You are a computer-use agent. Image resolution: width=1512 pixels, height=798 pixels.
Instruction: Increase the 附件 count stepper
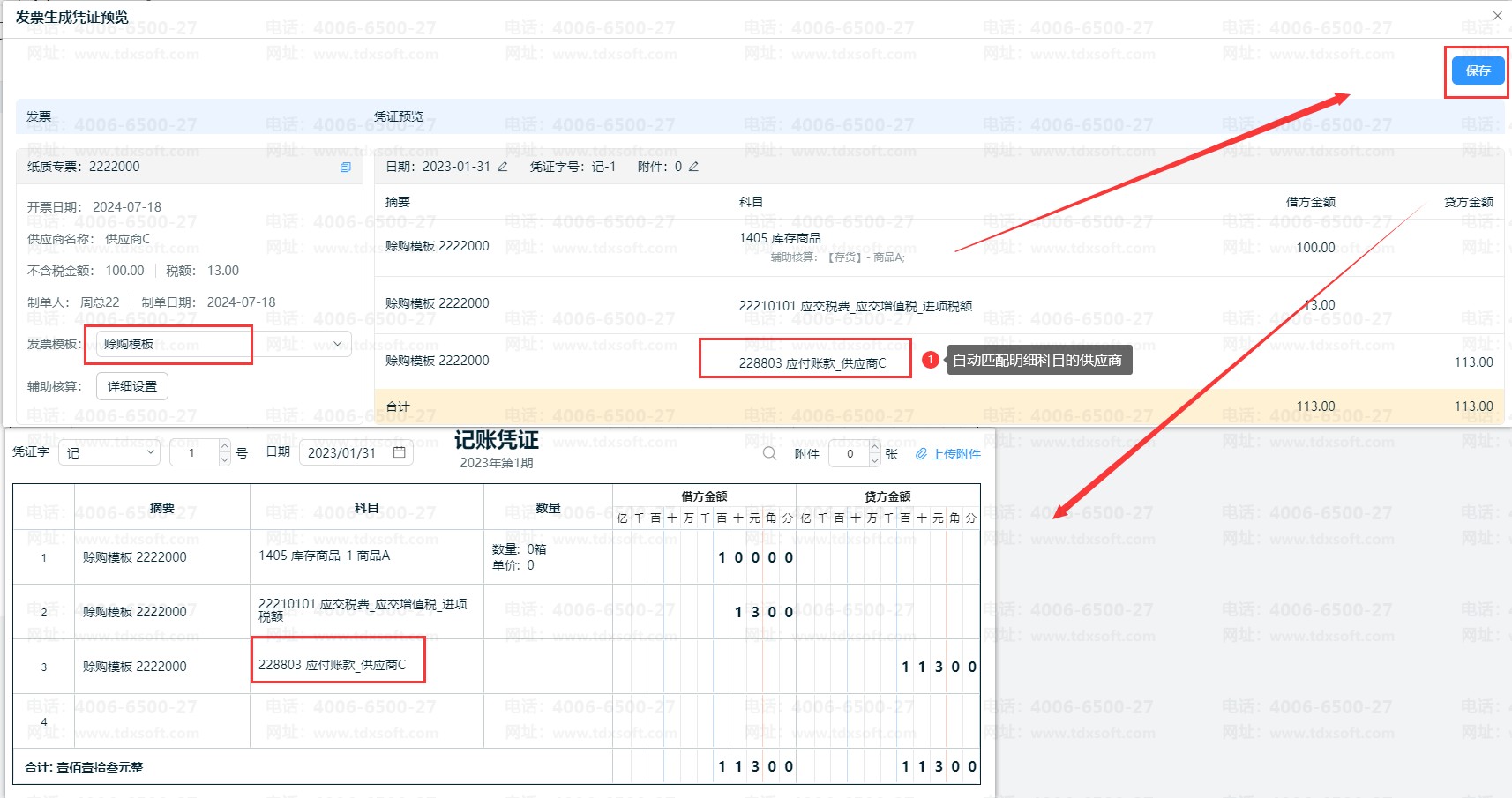(874, 447)
